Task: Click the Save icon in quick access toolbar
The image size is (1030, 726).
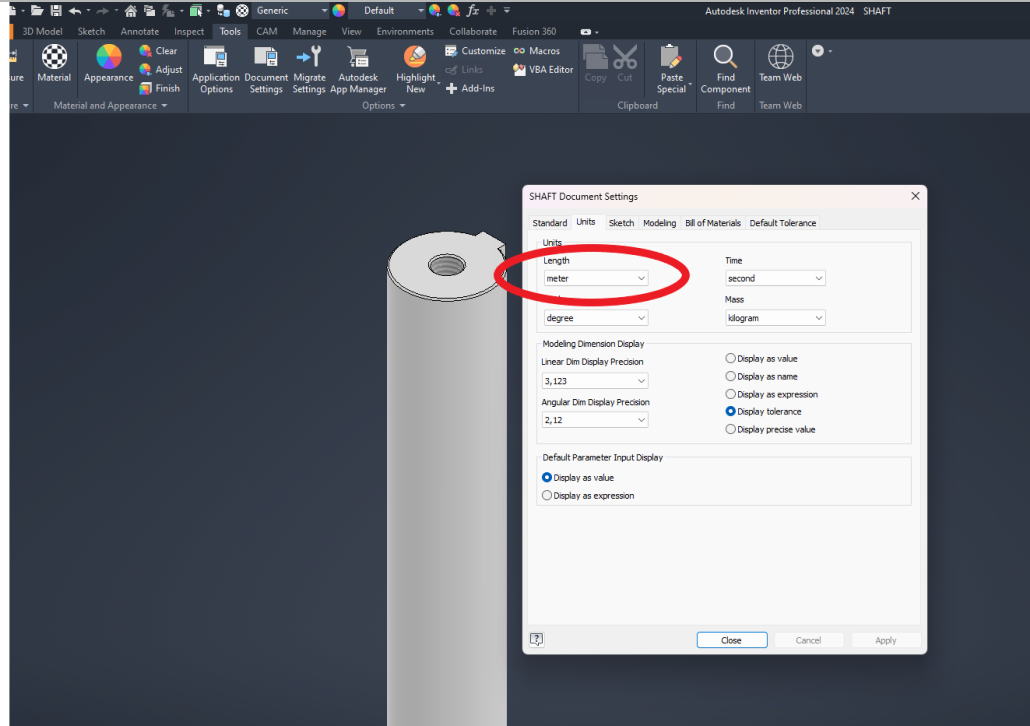Action: point(56,11)
